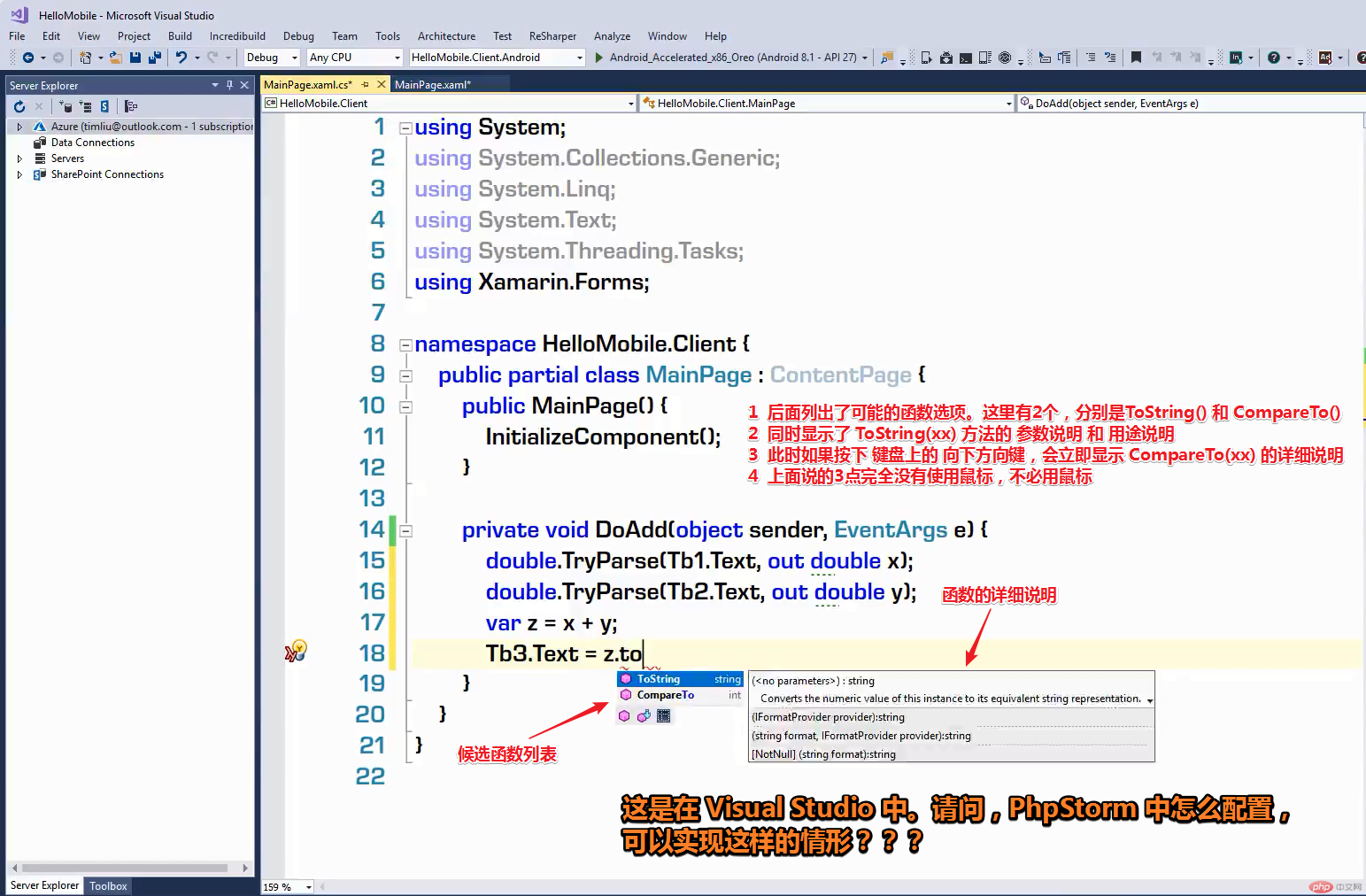Click the Save All toolbar icon

(x=155, y=58)
